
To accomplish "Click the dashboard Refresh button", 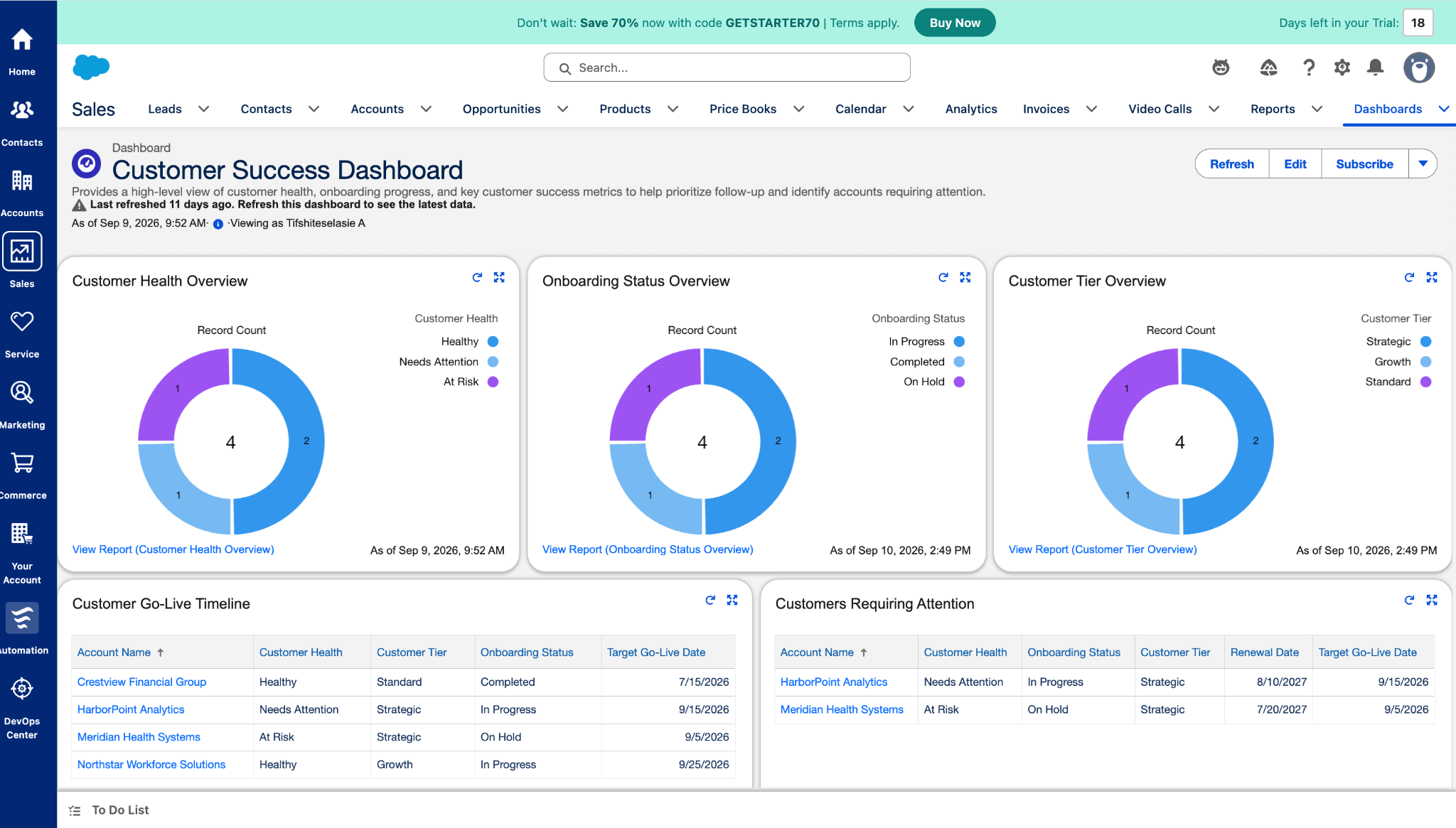I will [x=1231, y=163].
